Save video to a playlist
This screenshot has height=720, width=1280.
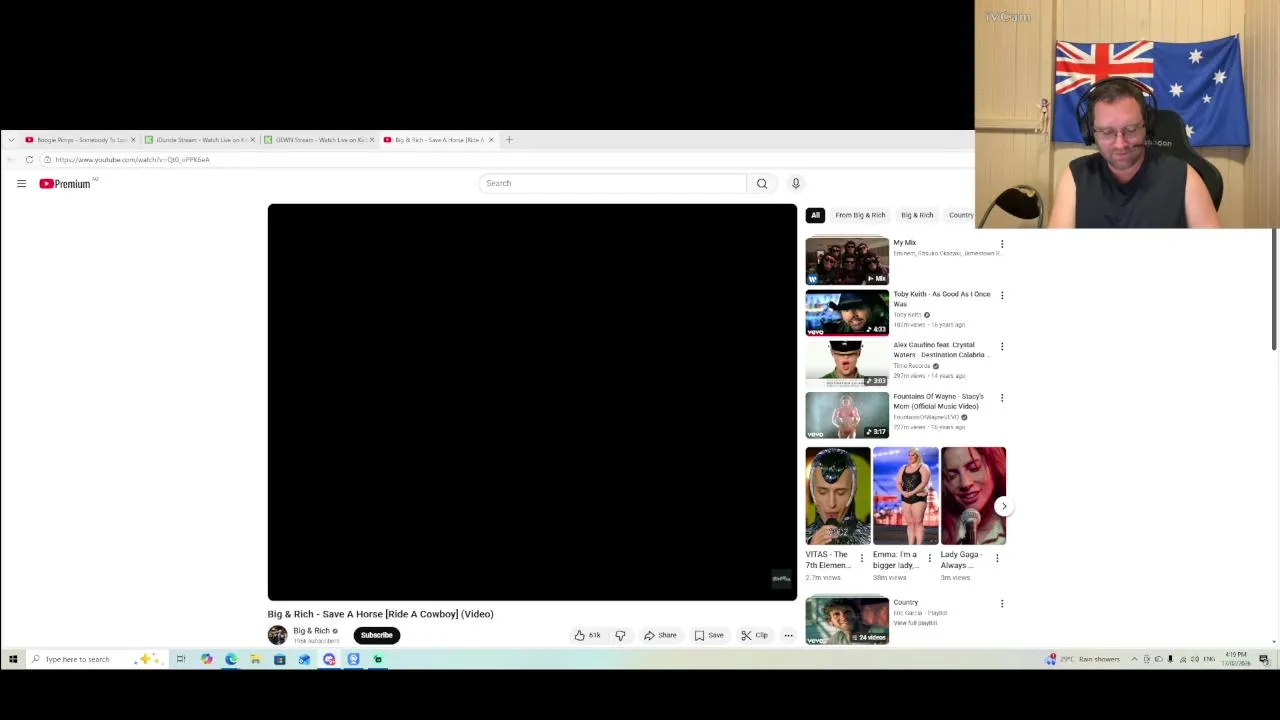click(709, 635)
